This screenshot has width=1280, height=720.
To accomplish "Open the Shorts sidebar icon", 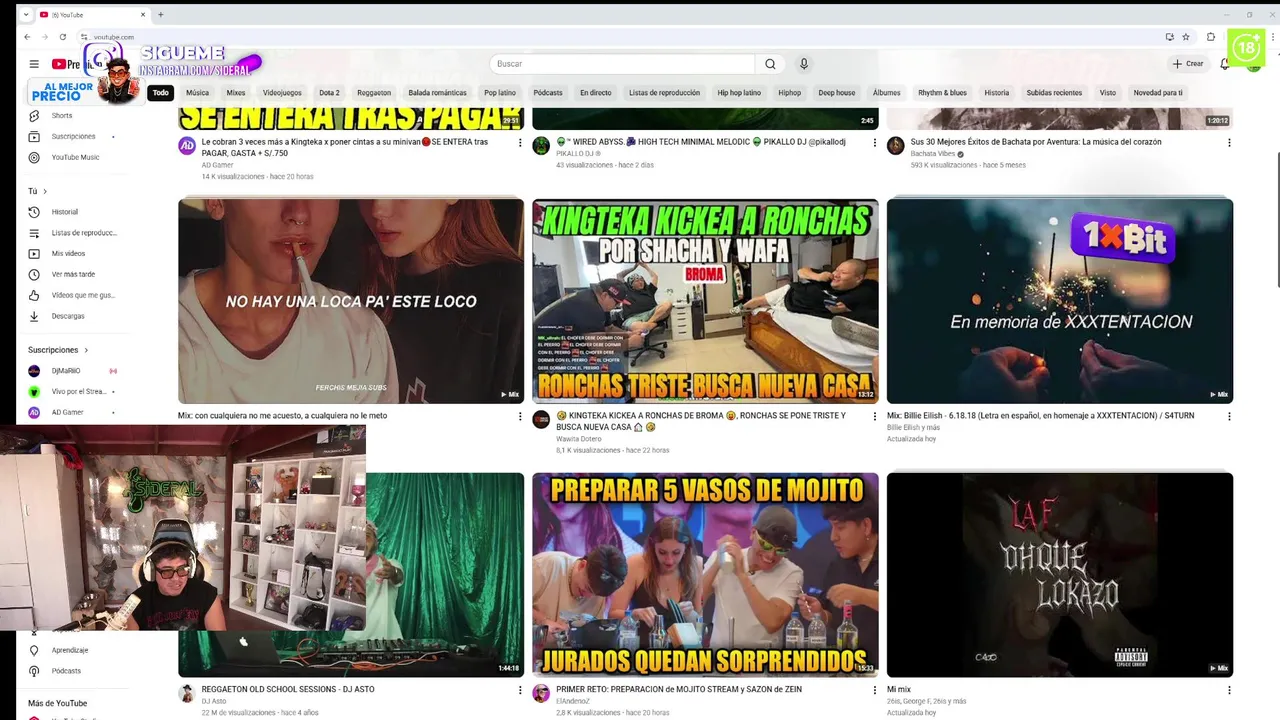I will pos(34,116).
